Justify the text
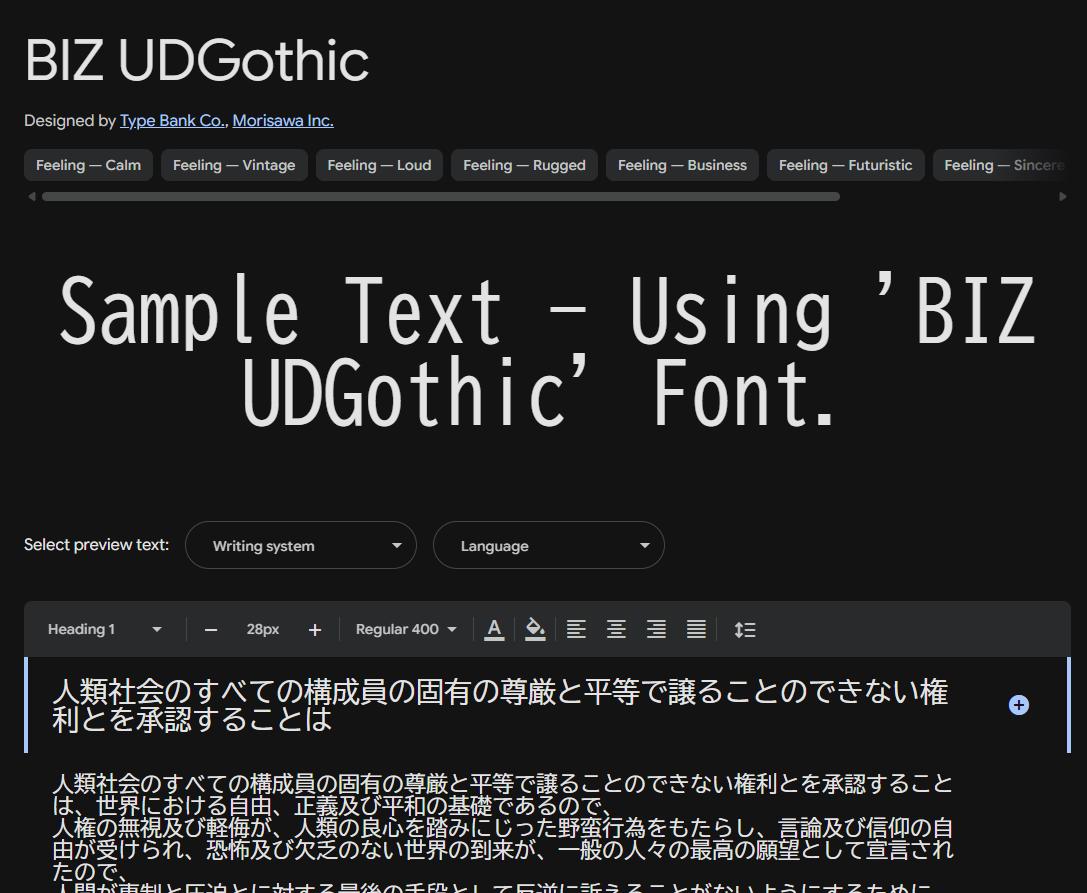 [x=697, y=630]
